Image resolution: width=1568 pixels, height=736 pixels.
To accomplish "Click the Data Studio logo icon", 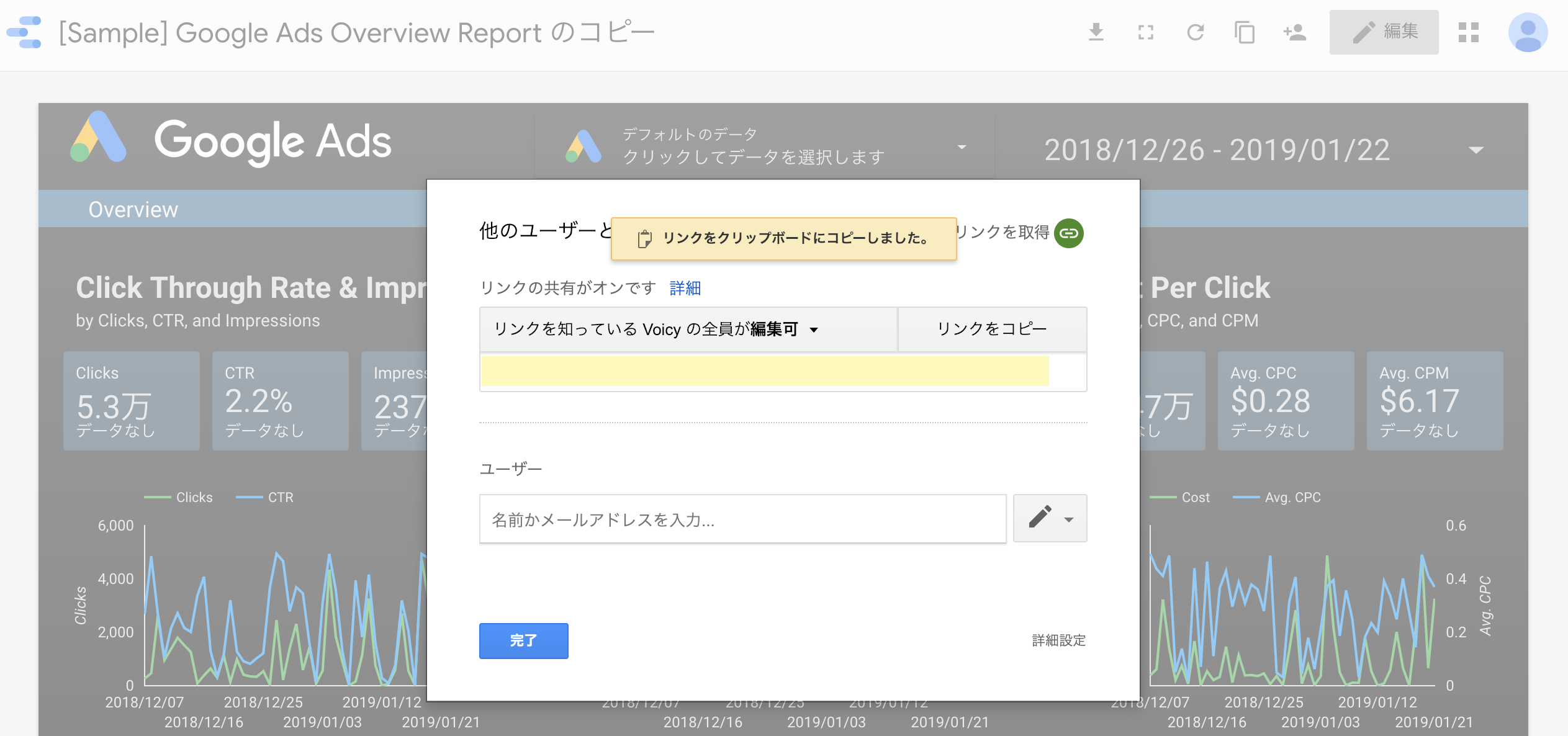I will click(x=25, y=32).
